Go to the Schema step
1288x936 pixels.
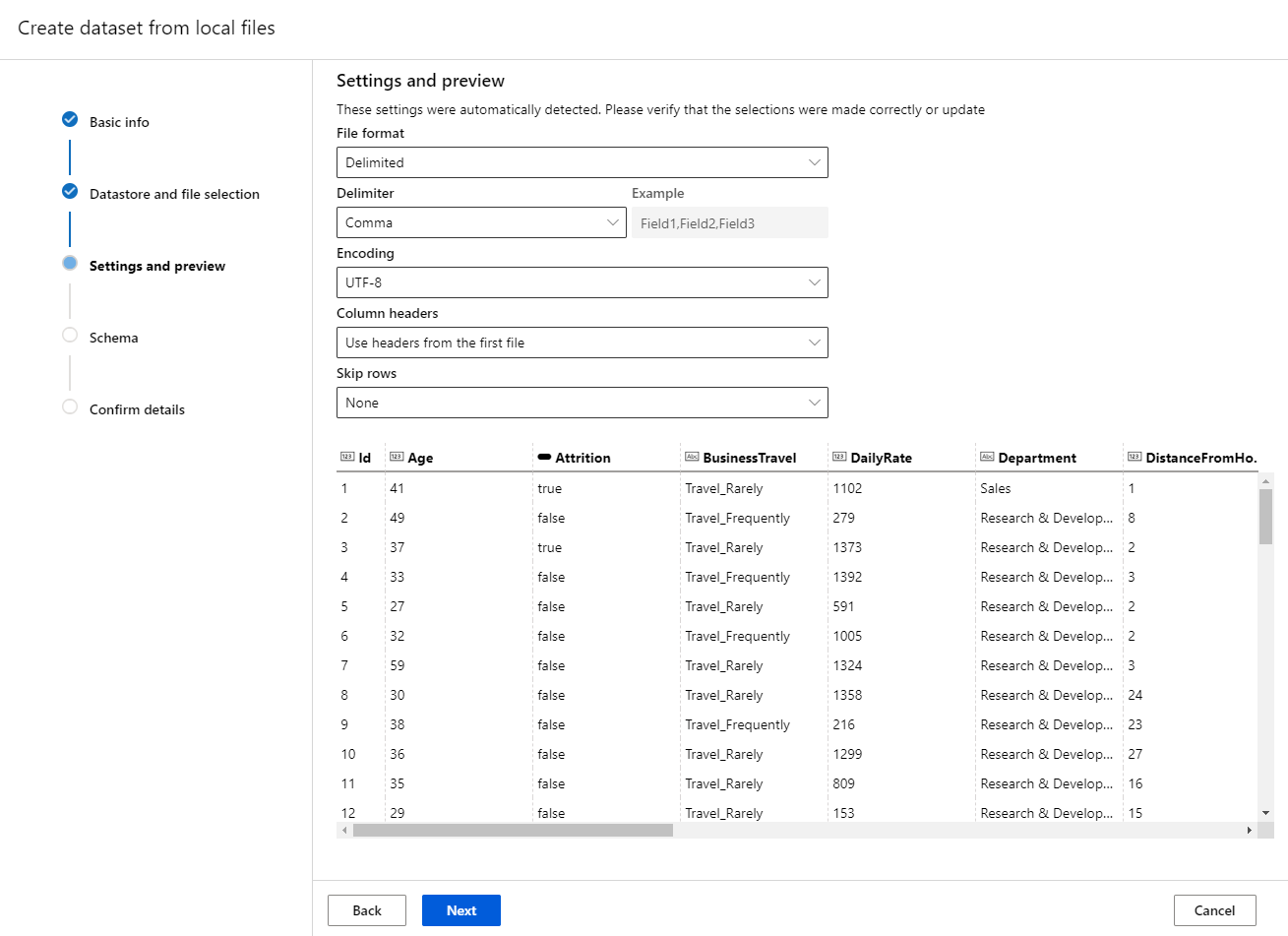click(113, 338)
